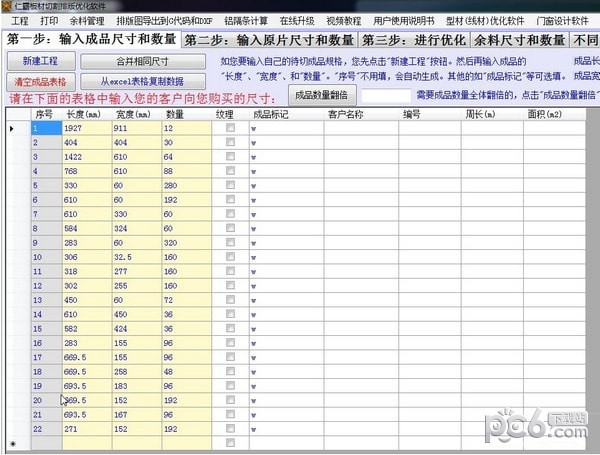Click the input box beside 成品数量翻倍
This screenshot has height=455, width=600.
click(x=385, y=95)
